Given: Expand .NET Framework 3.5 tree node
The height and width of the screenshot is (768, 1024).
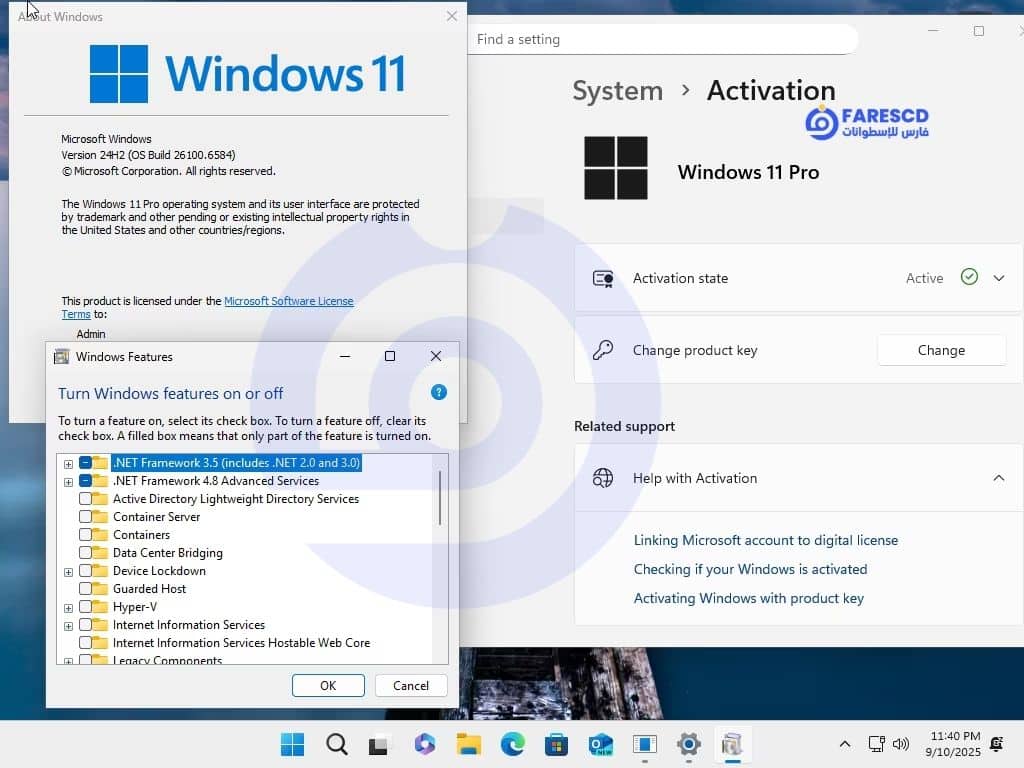Looking at the screenshot, I should point(68,464).
